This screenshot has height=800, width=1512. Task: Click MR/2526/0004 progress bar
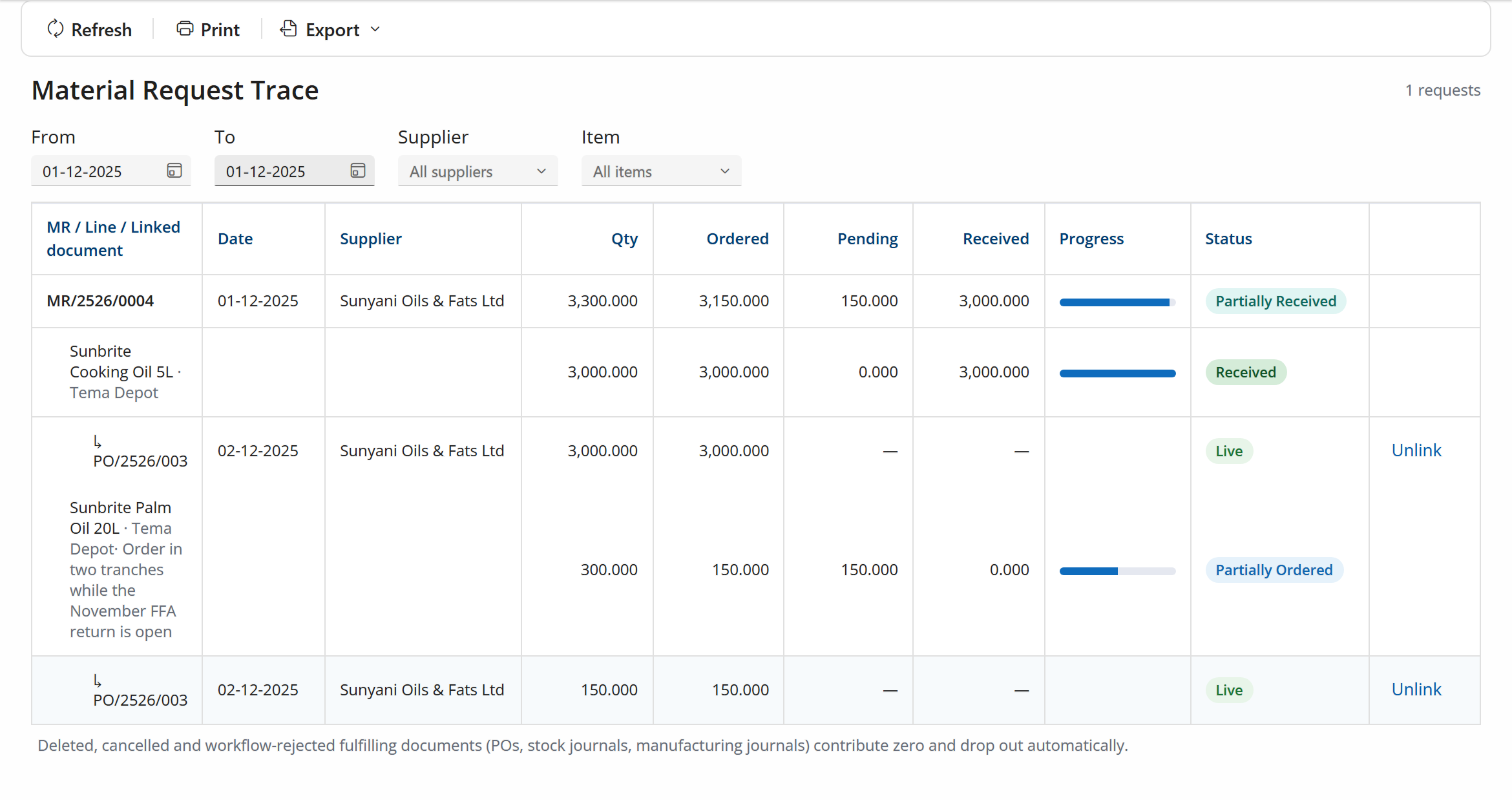pos(1117,302)
